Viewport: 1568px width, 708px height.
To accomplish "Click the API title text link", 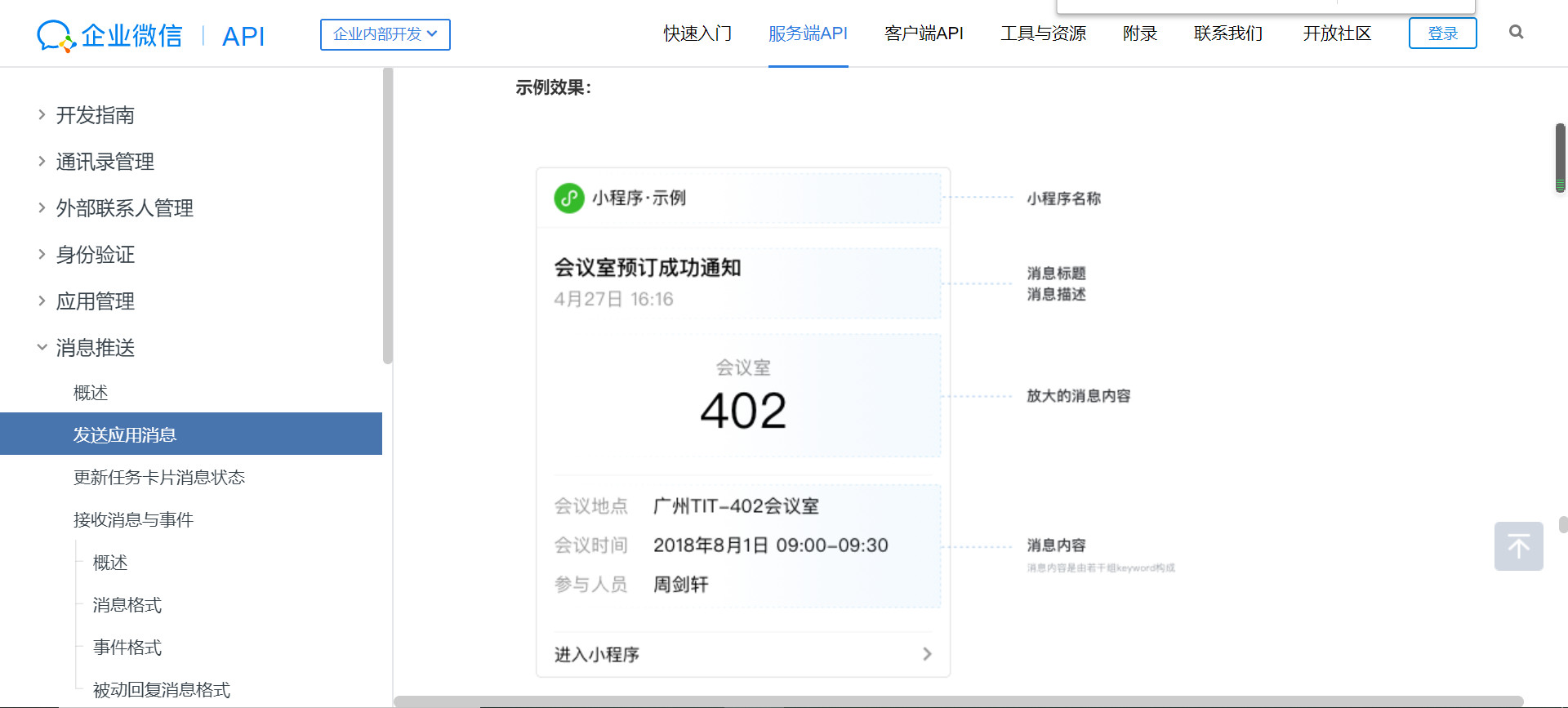I will [x=243, y=37].
